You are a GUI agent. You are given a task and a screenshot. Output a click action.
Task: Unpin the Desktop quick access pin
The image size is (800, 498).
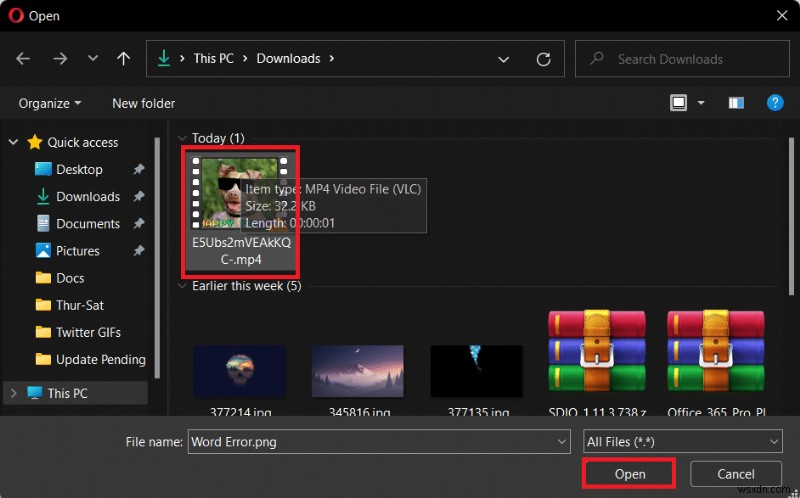pyautogui.click(x=138, y=169)
